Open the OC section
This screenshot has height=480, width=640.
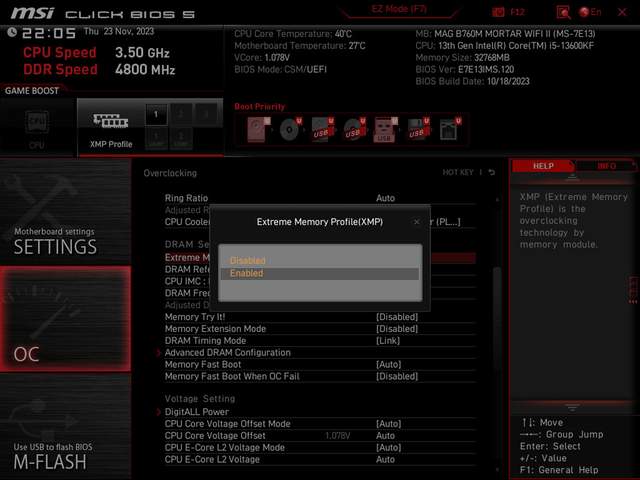[x=65, y=319]
